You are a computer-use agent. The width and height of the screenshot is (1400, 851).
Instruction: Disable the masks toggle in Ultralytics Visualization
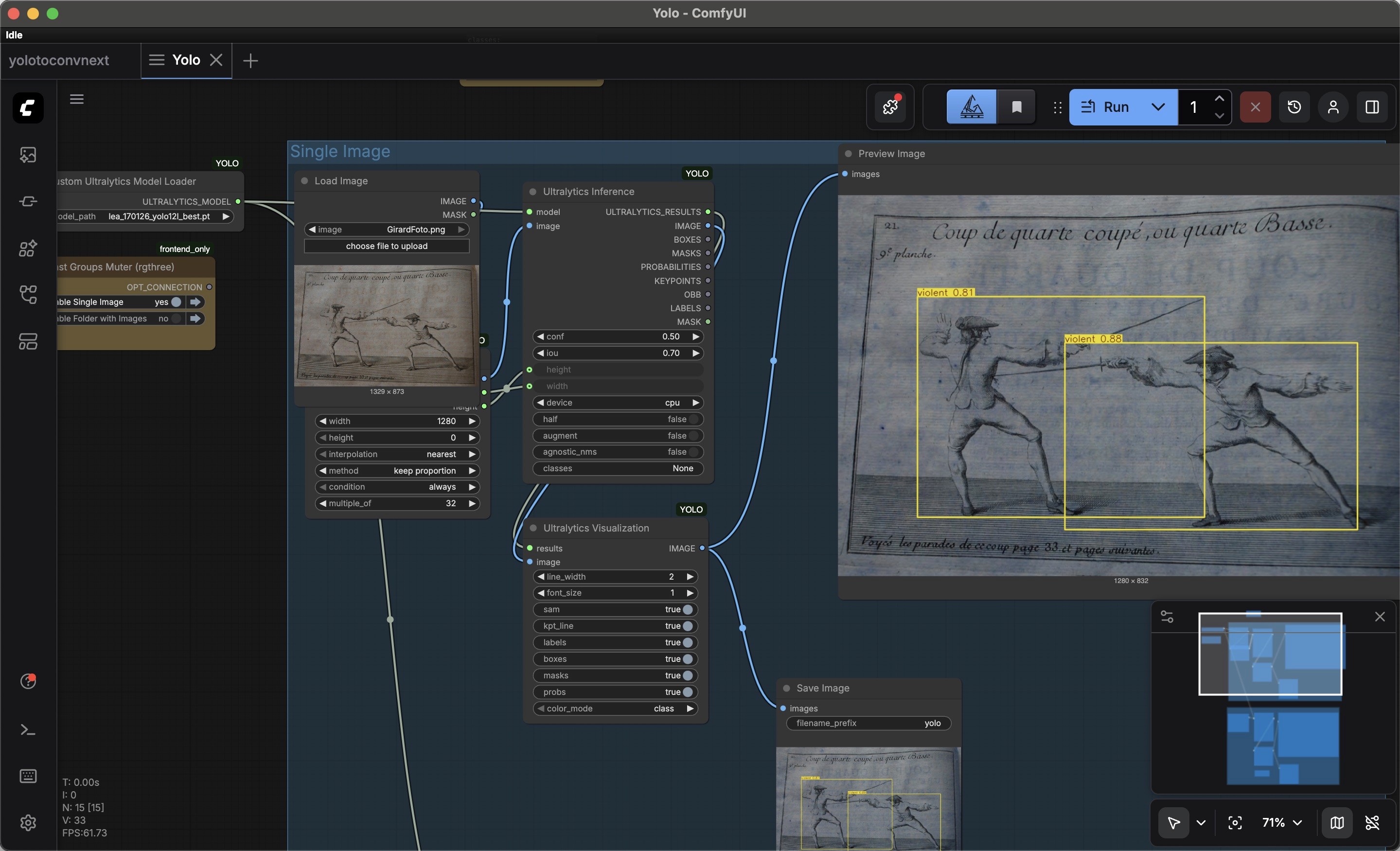[688, 675]
